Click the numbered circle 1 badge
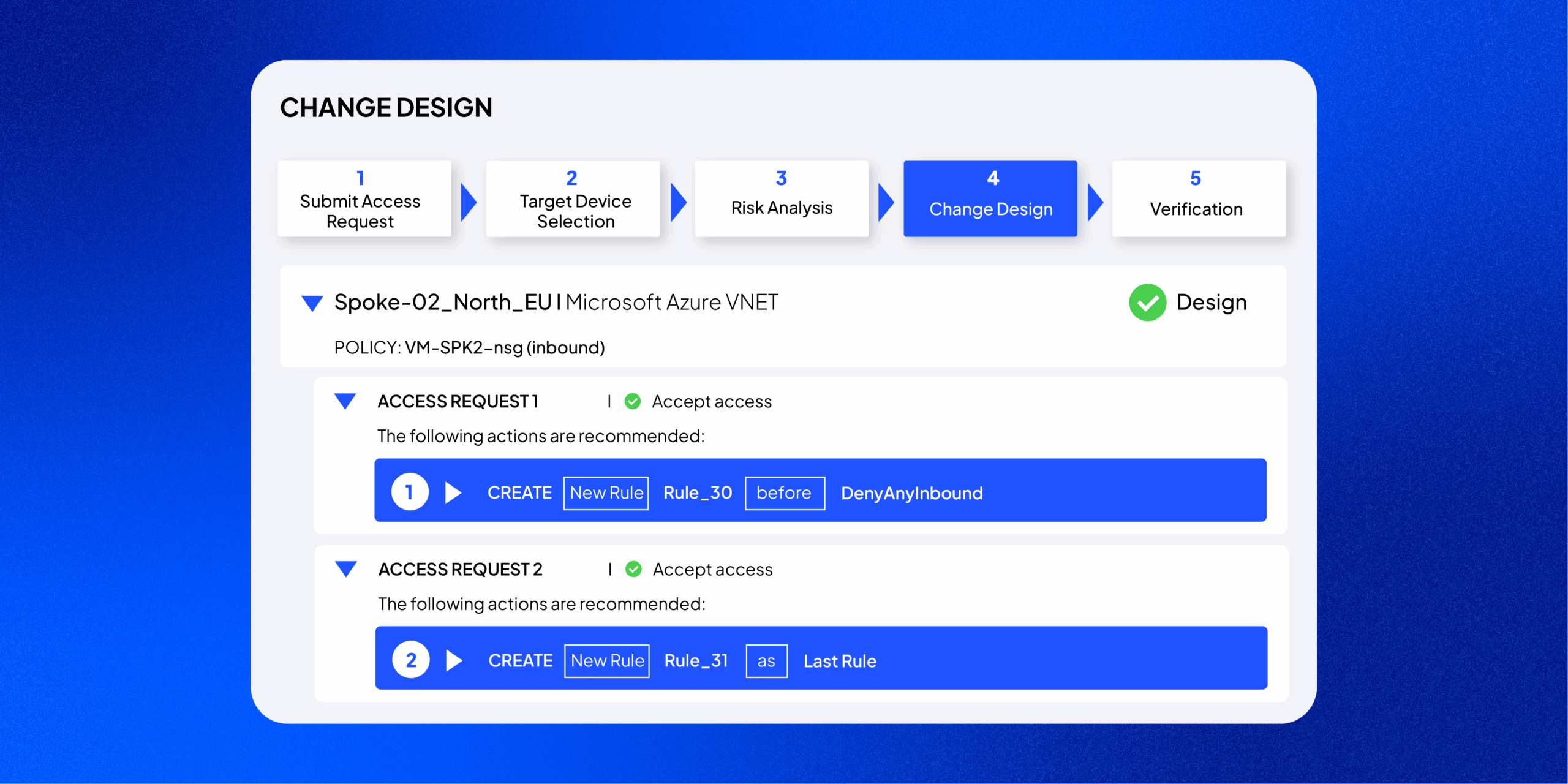The width and height of the screenshot is (1568, 784). [410, 492]
